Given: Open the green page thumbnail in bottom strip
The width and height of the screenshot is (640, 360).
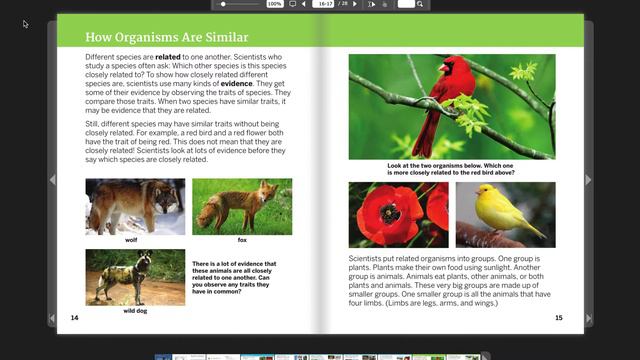Looking at the screenshot, I should pyautogui.click(x=429, y=358).
